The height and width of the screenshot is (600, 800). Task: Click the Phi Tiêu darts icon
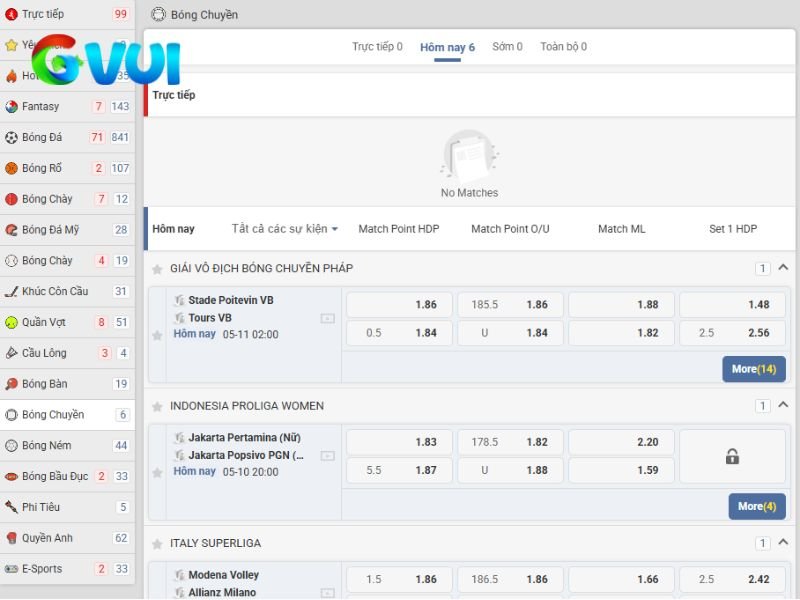click(12, 507)
